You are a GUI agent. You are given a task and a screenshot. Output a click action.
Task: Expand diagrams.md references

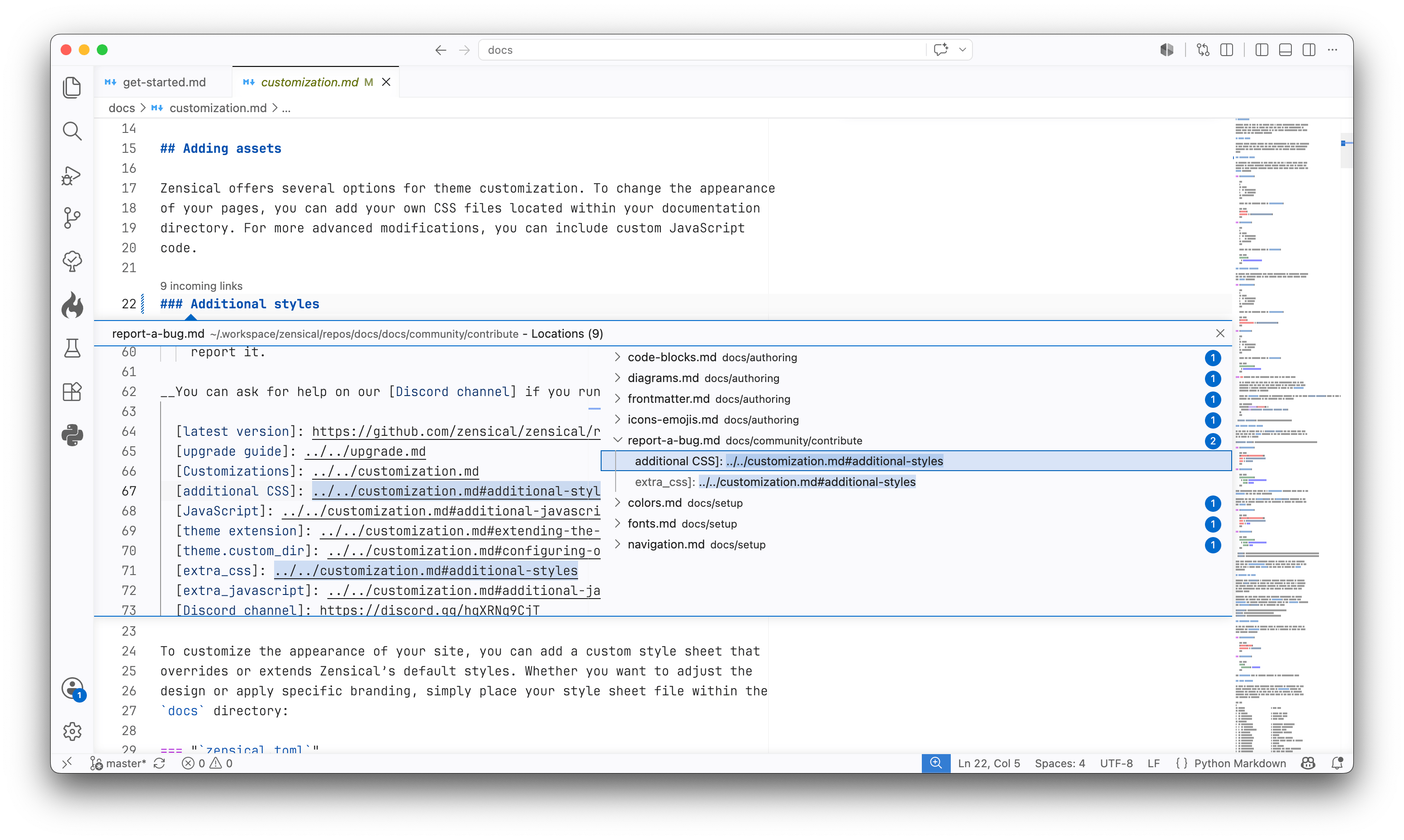click(617, 378)
